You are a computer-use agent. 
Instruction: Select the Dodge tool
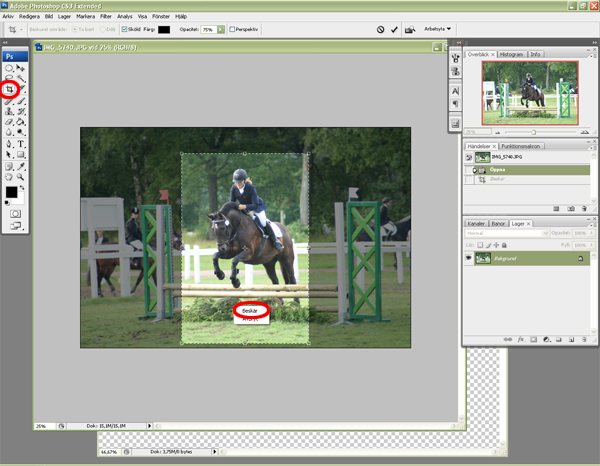pyautogui.click(x=21, y=132)
